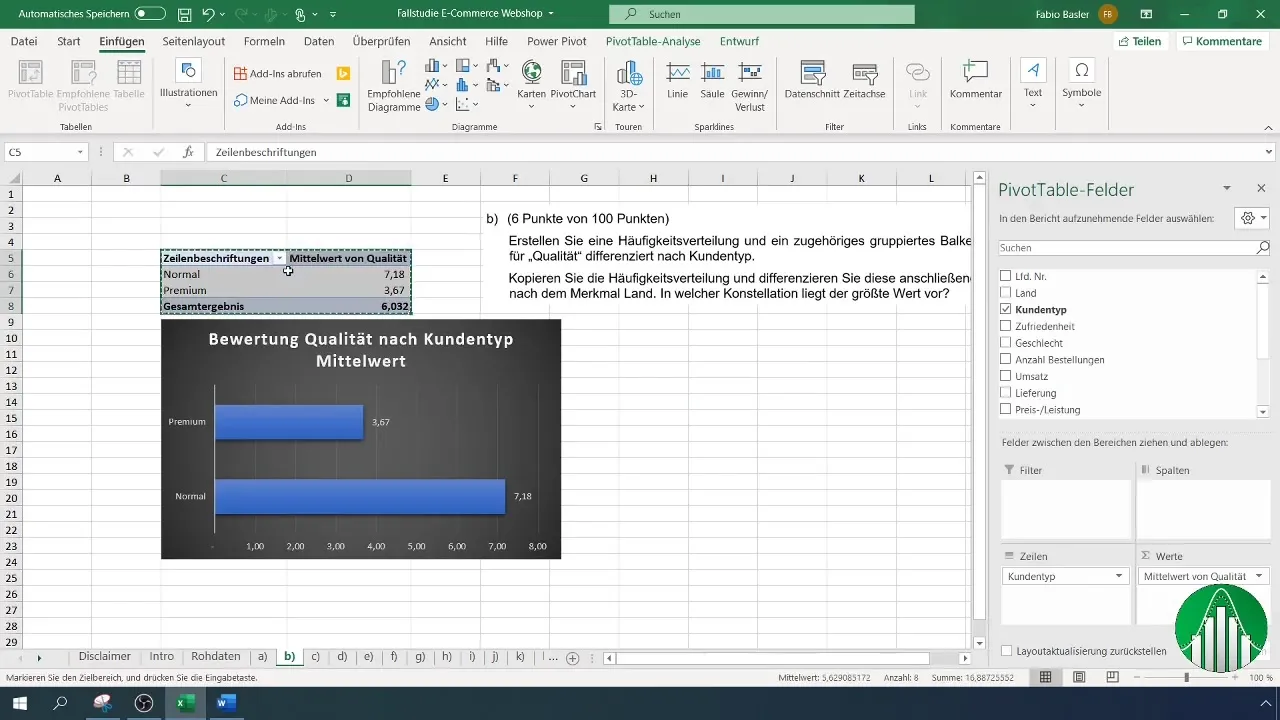The width and height of the screenshot is (1280, 720).
Task: Click Meine Add-Ins button
Action: [275, 101]
